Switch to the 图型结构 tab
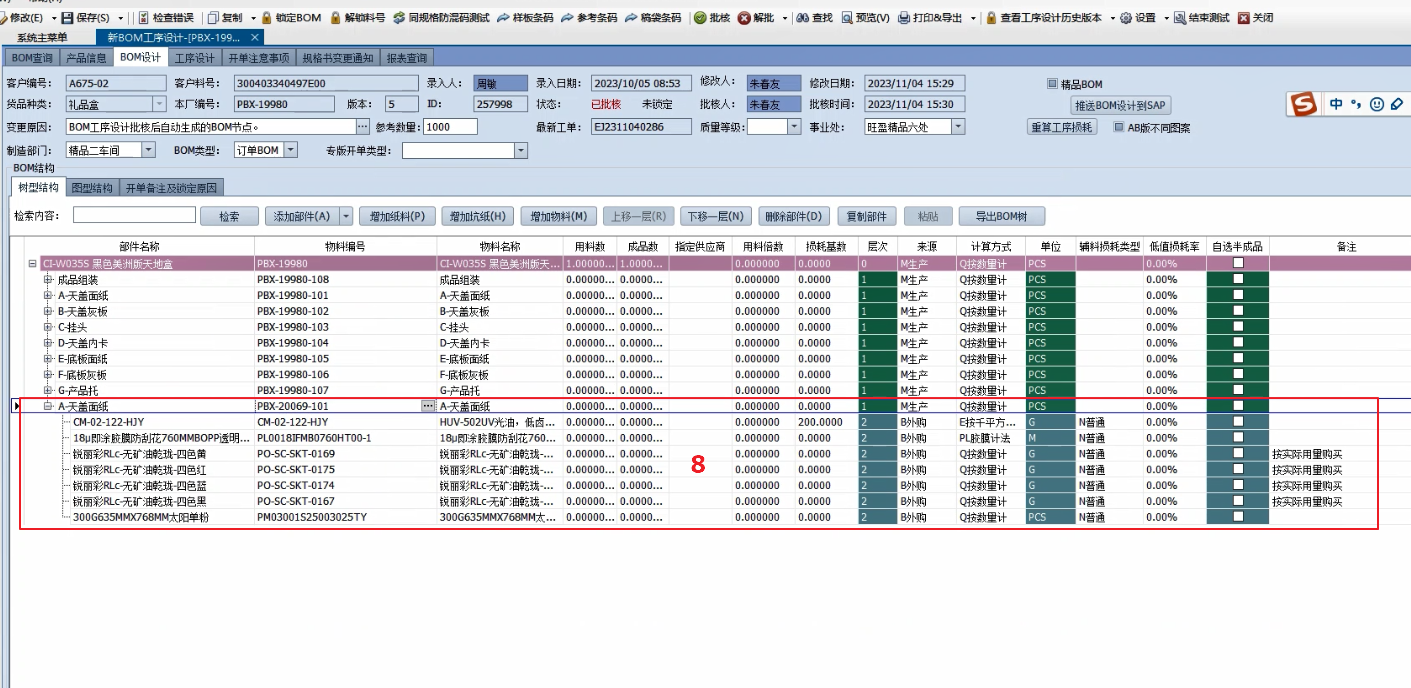The width and height of the screenshot is (1411, 688). (92, 188)
